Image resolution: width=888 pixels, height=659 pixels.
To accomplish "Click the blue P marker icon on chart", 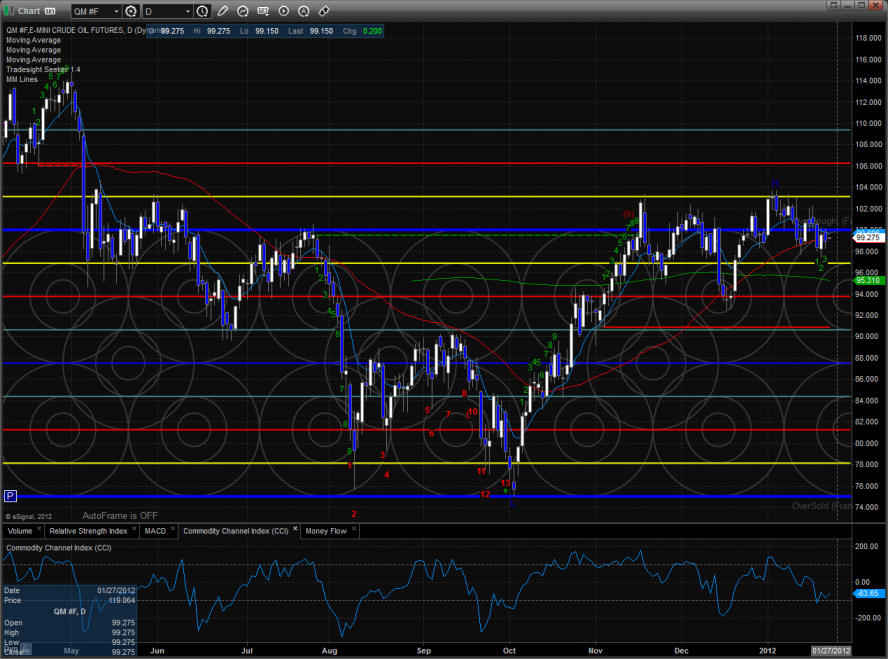I will tap(10, 497).
